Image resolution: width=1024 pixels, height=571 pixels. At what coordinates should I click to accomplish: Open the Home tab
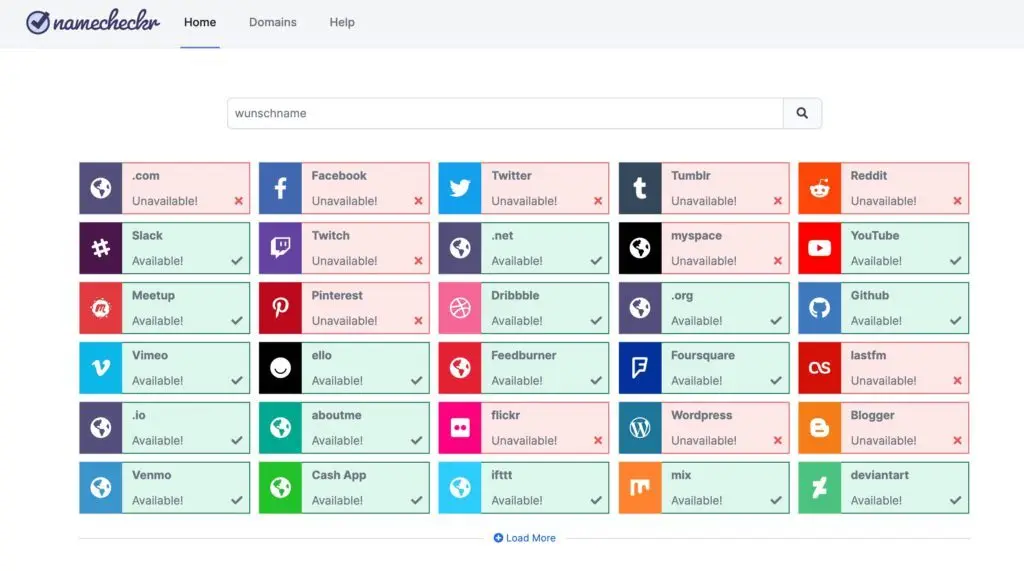click(200, 22)
